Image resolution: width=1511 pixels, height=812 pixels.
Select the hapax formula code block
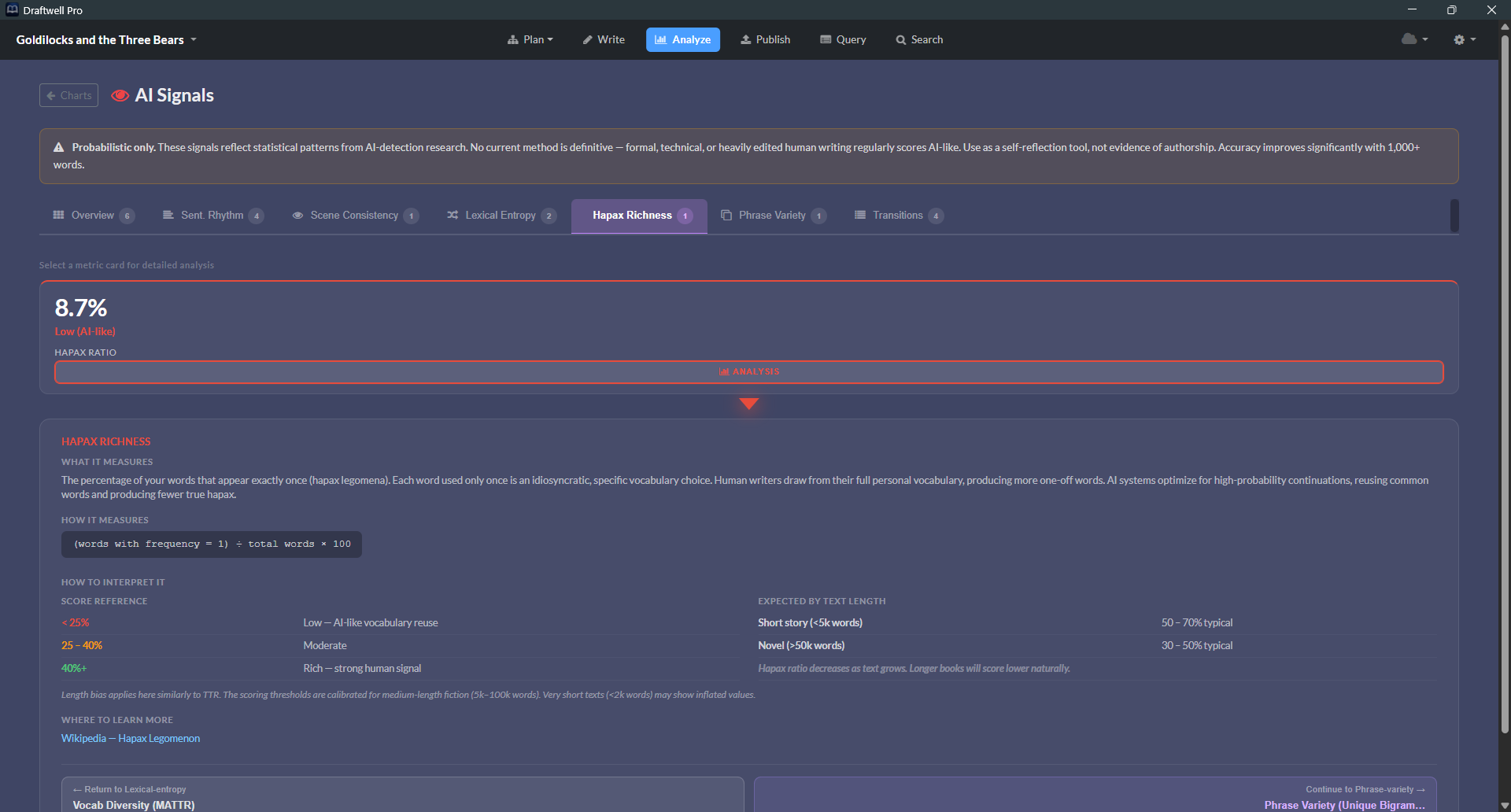click(212, 544)
